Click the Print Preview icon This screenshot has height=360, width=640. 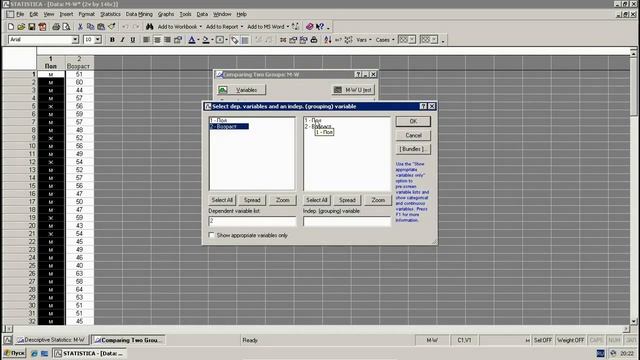click(x=66, y=27)
